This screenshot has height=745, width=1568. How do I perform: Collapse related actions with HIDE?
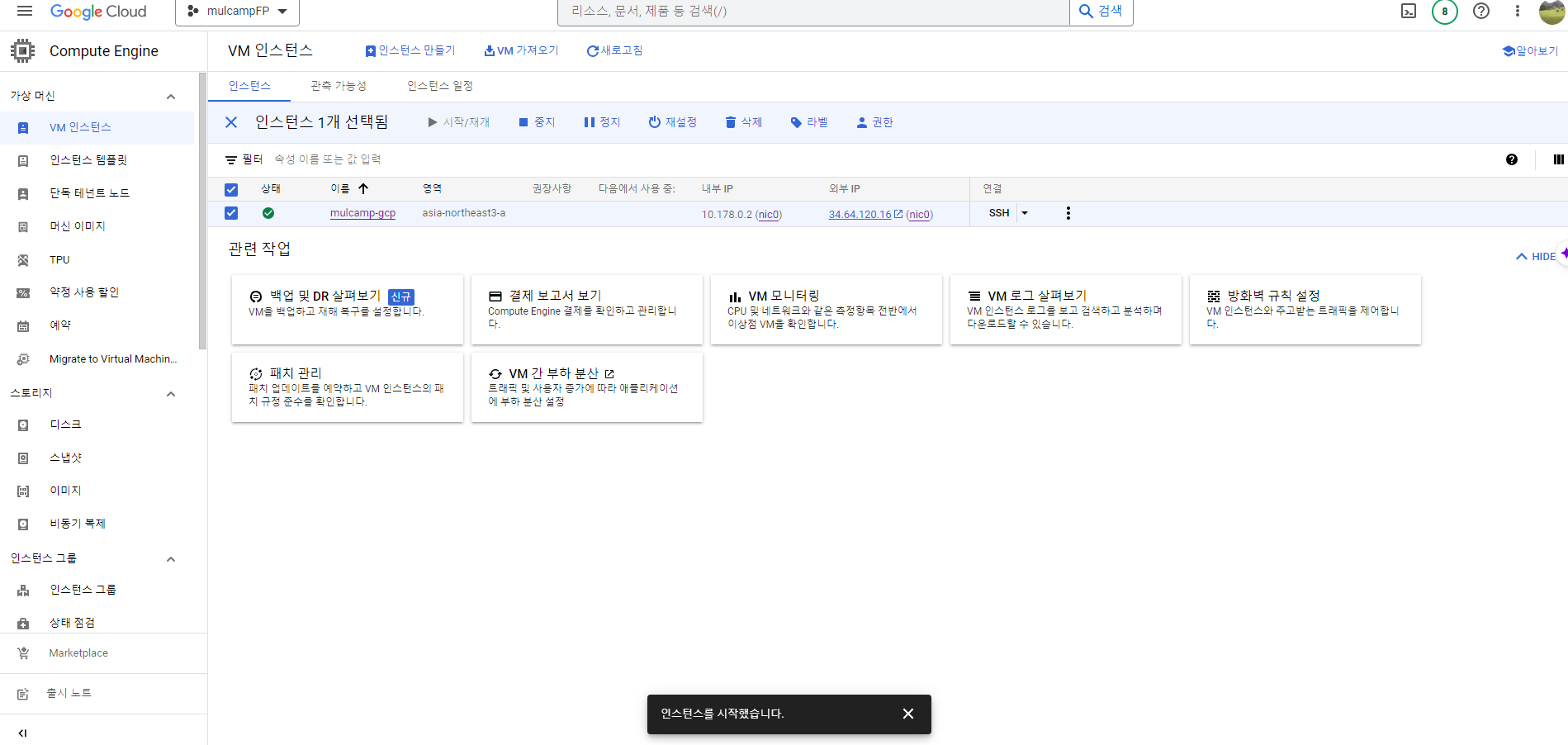tap(1536, 257)
